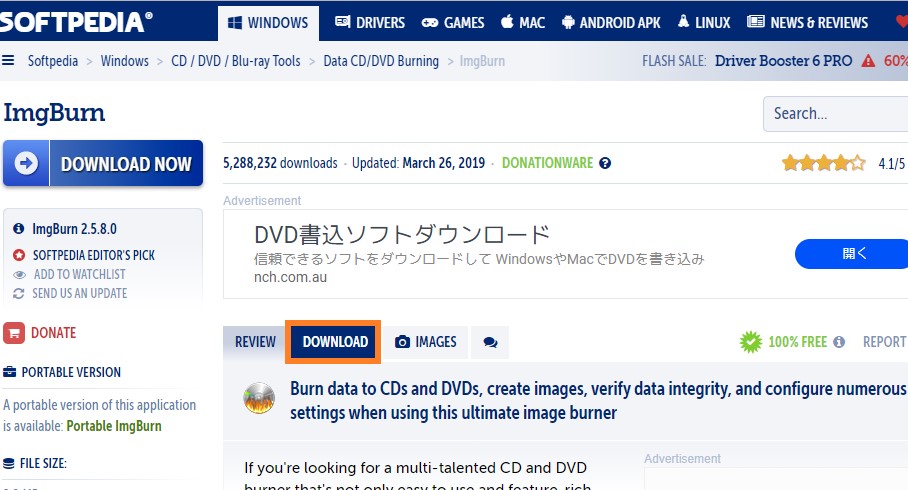Click the ImgBurn breadcrumb
The height and width of the screenshot is (490, 908).
click(x=482, y=61)
